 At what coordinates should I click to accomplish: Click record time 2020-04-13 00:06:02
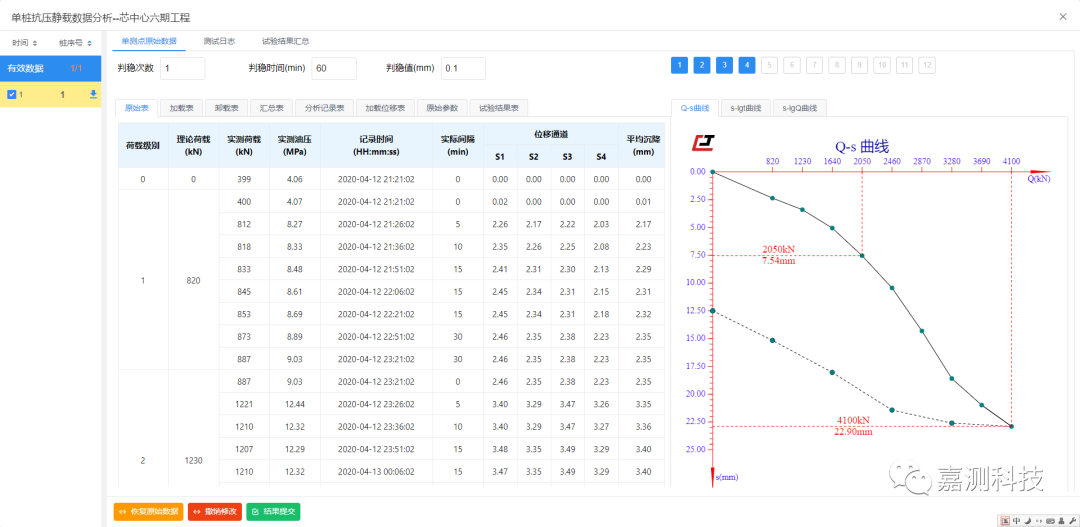[376, 471]
